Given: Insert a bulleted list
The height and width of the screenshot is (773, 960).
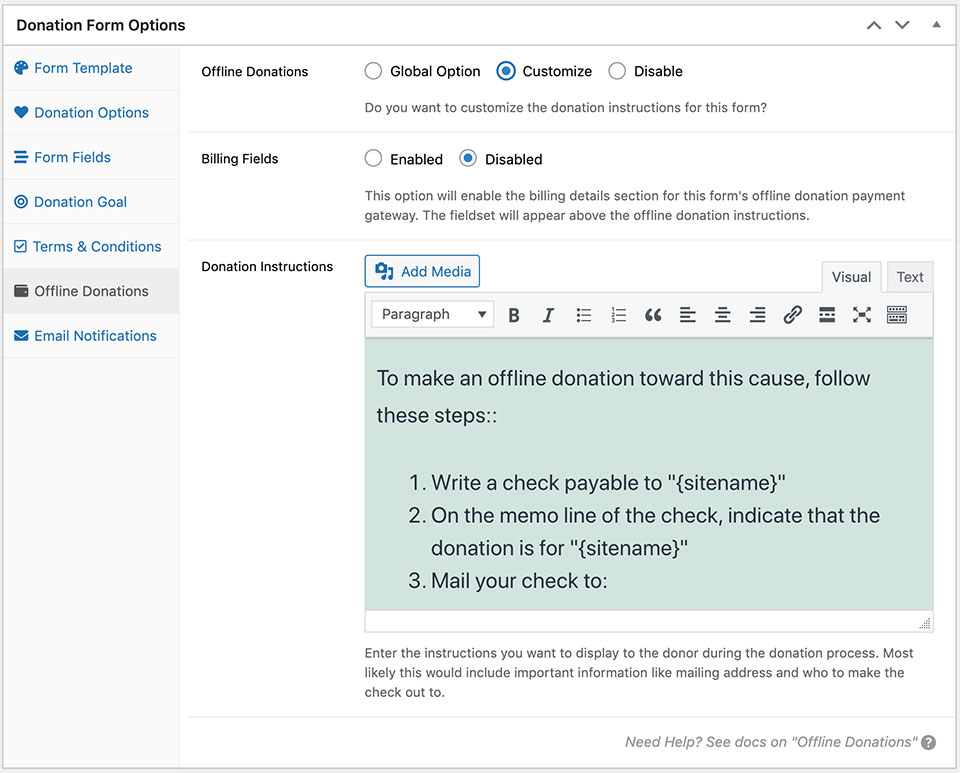Looking at the screenshot, I should pos(583,315).
